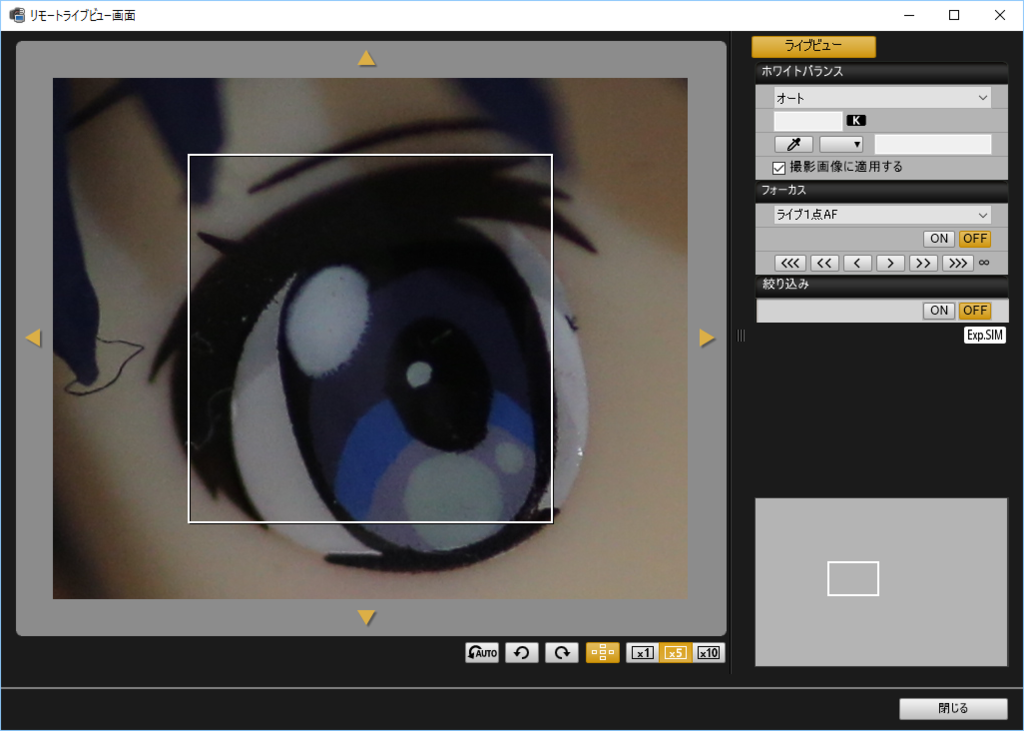Click the ライブビュー button
1024x731 pixels.
(814, 46)
